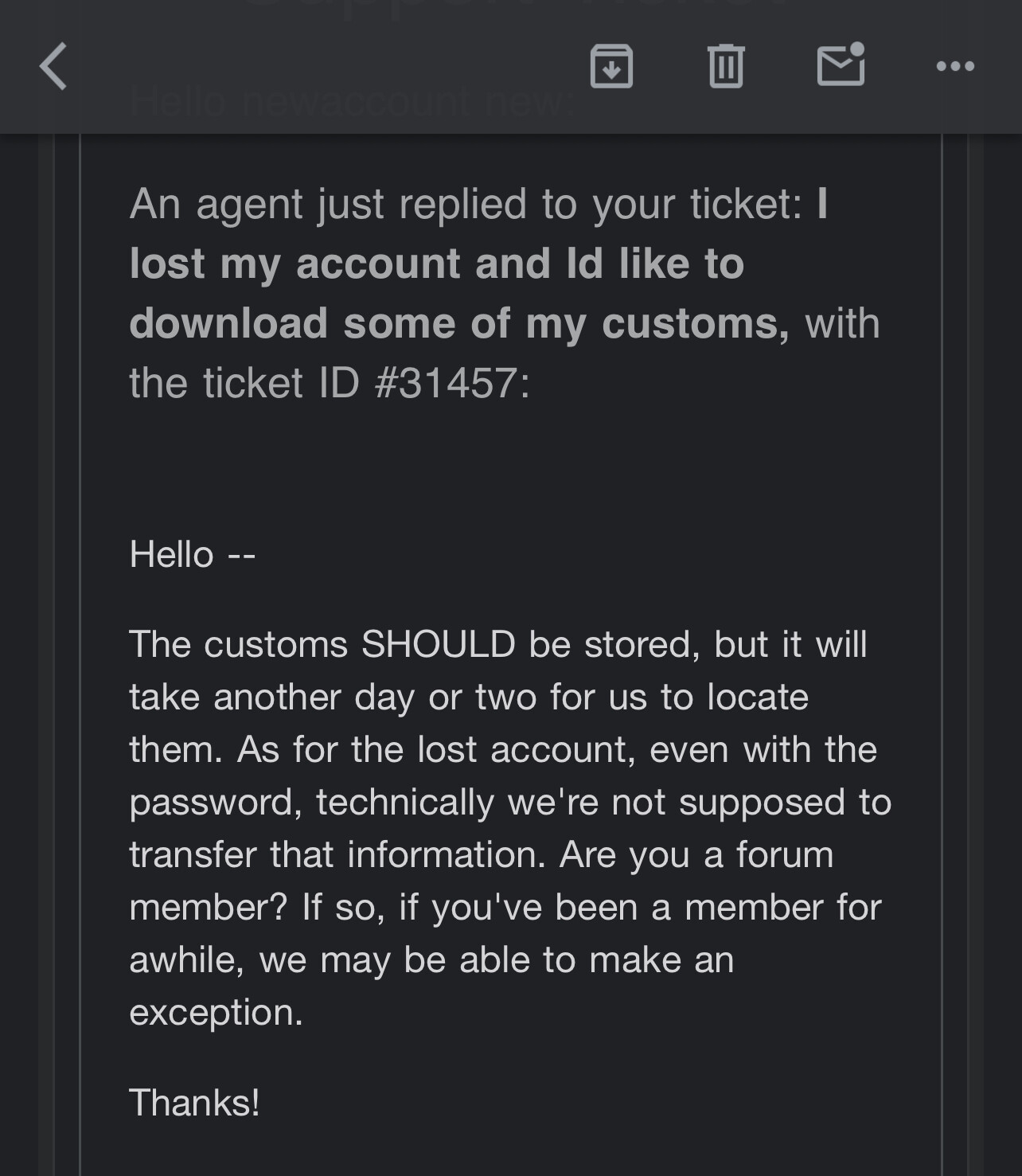Tap the 'Hello --' greeting line
This screenshot has height=1176, width=1022.
[193, 554]
